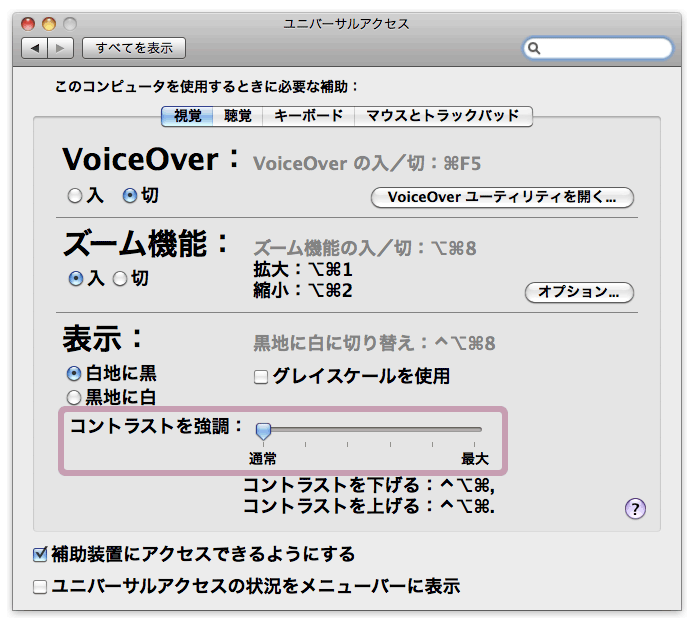
Task: Switch to the 聴覚 tab
Action: coord(238,116)
